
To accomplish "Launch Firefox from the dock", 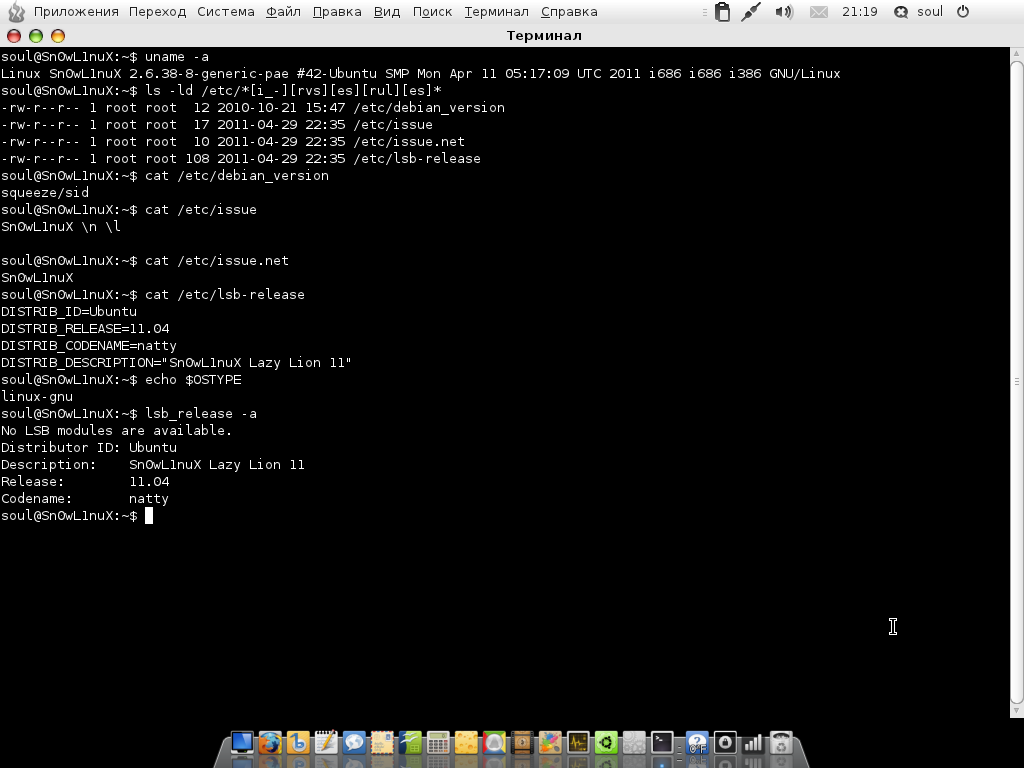I will [x=270, y=743].
